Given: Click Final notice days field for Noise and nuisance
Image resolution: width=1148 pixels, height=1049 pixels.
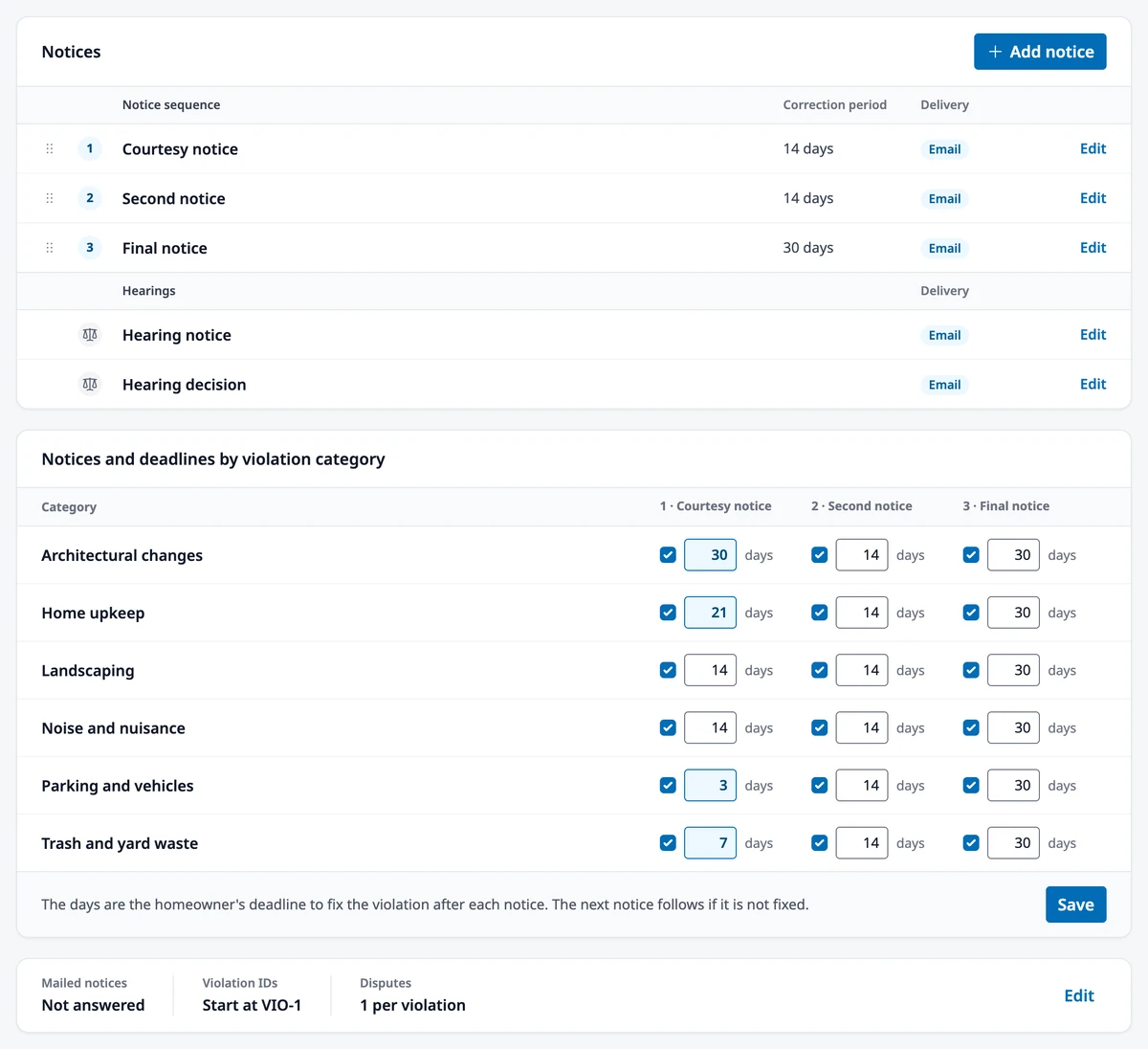Looking at the screenshot, I should (x=1013, y=727).
